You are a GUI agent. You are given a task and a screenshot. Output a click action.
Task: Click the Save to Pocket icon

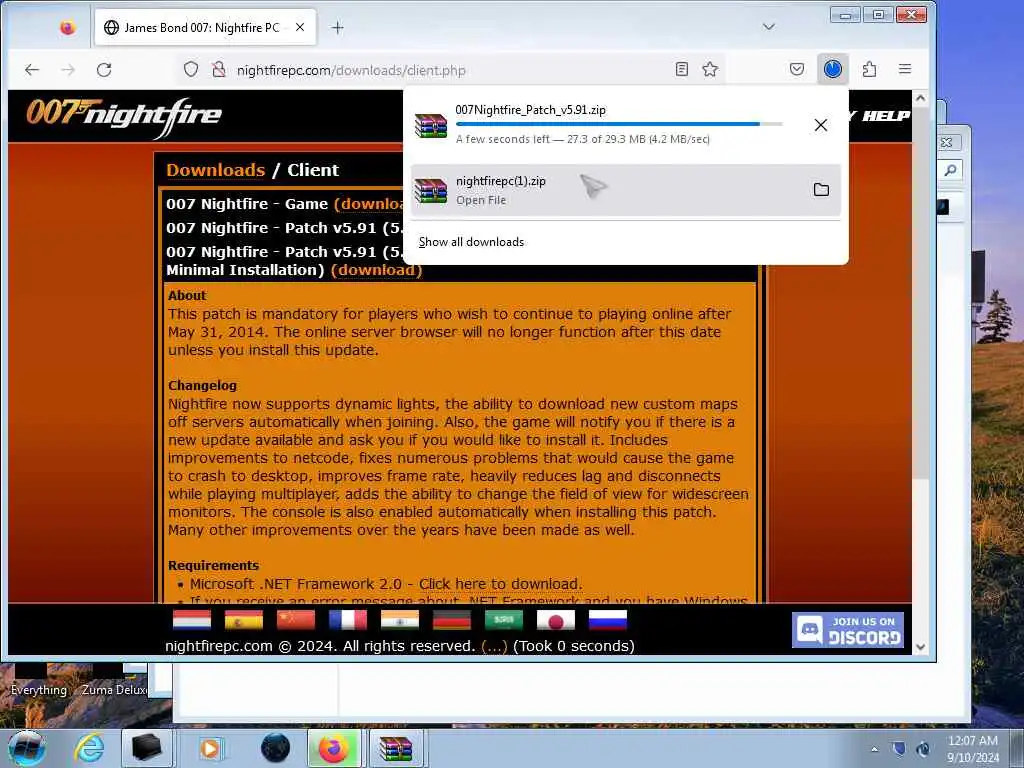tap(797, 69)
